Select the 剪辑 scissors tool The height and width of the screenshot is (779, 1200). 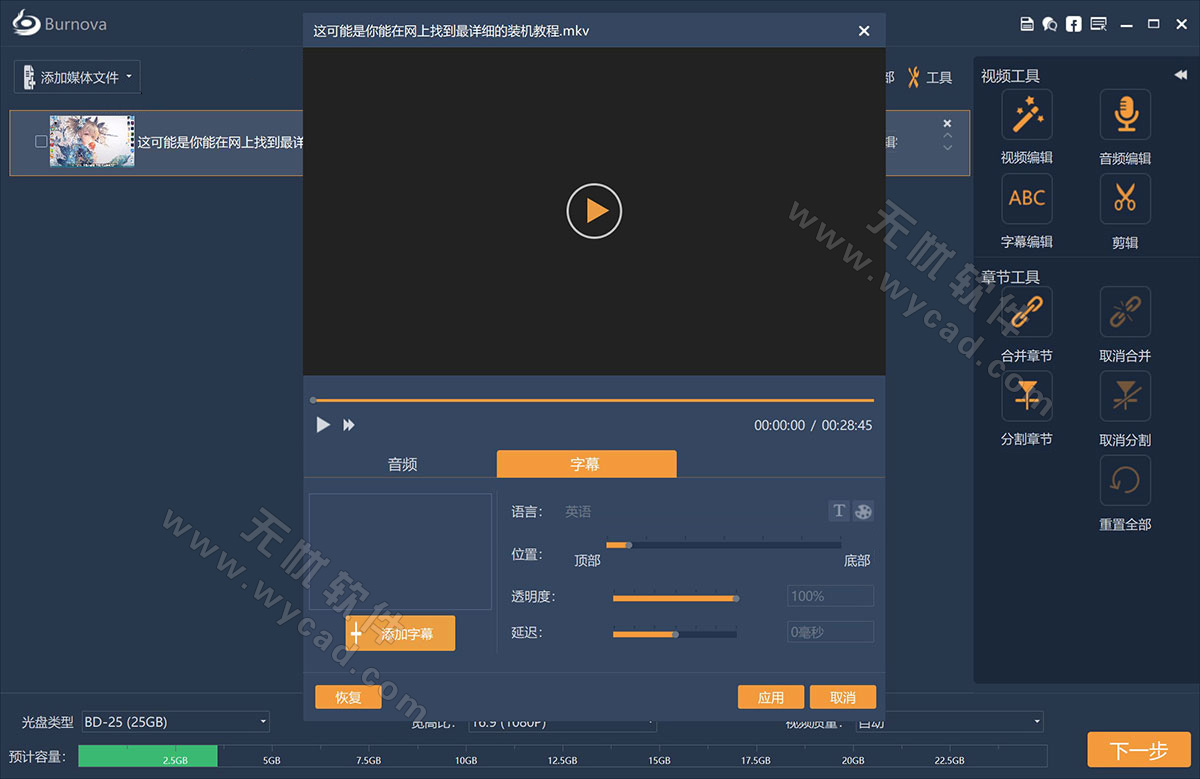pos(1124,198)
